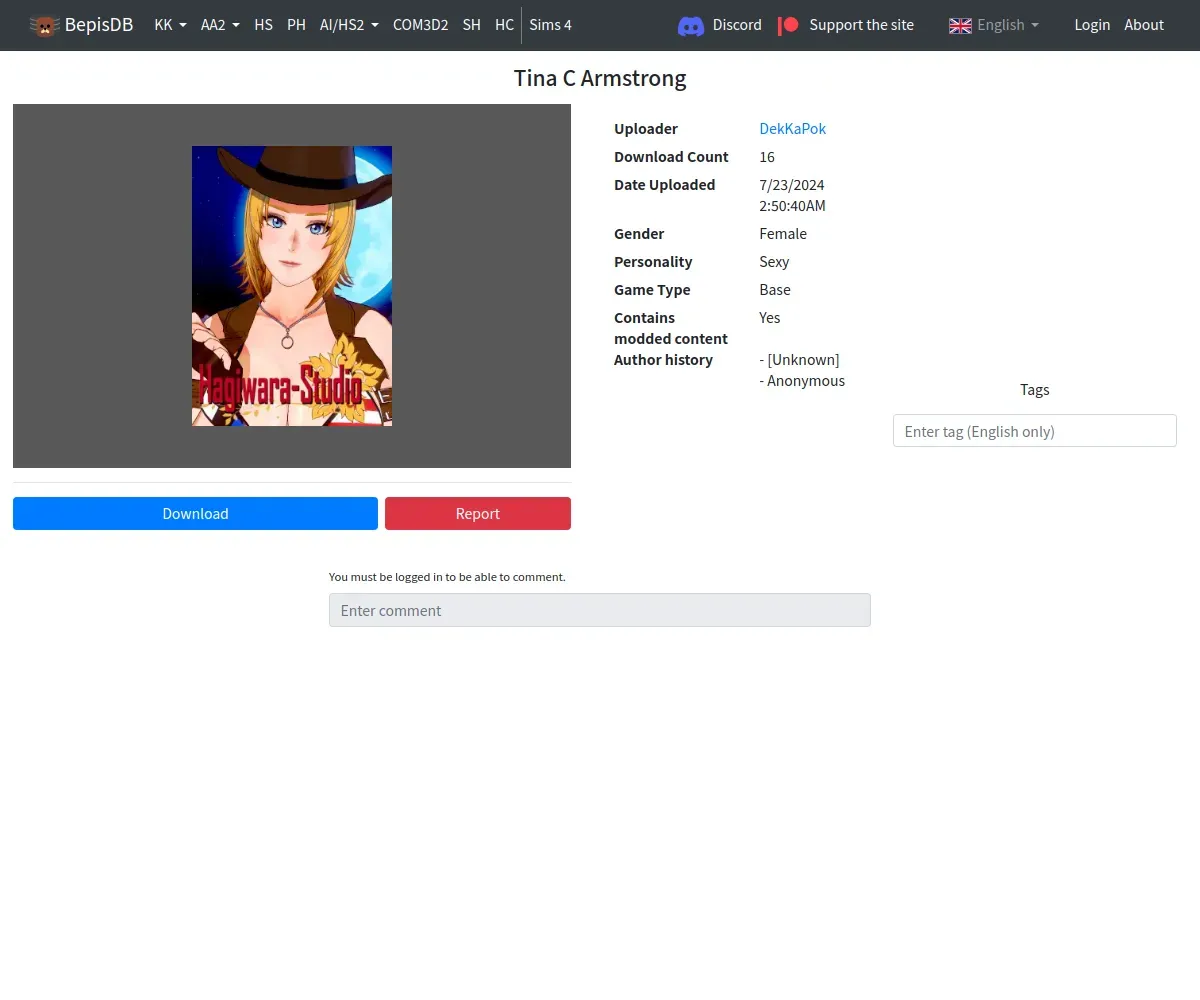The width and height of the screenshot is (1200, 1000).
Task: Open the Sims 4 section
Action: click(551, 25)
